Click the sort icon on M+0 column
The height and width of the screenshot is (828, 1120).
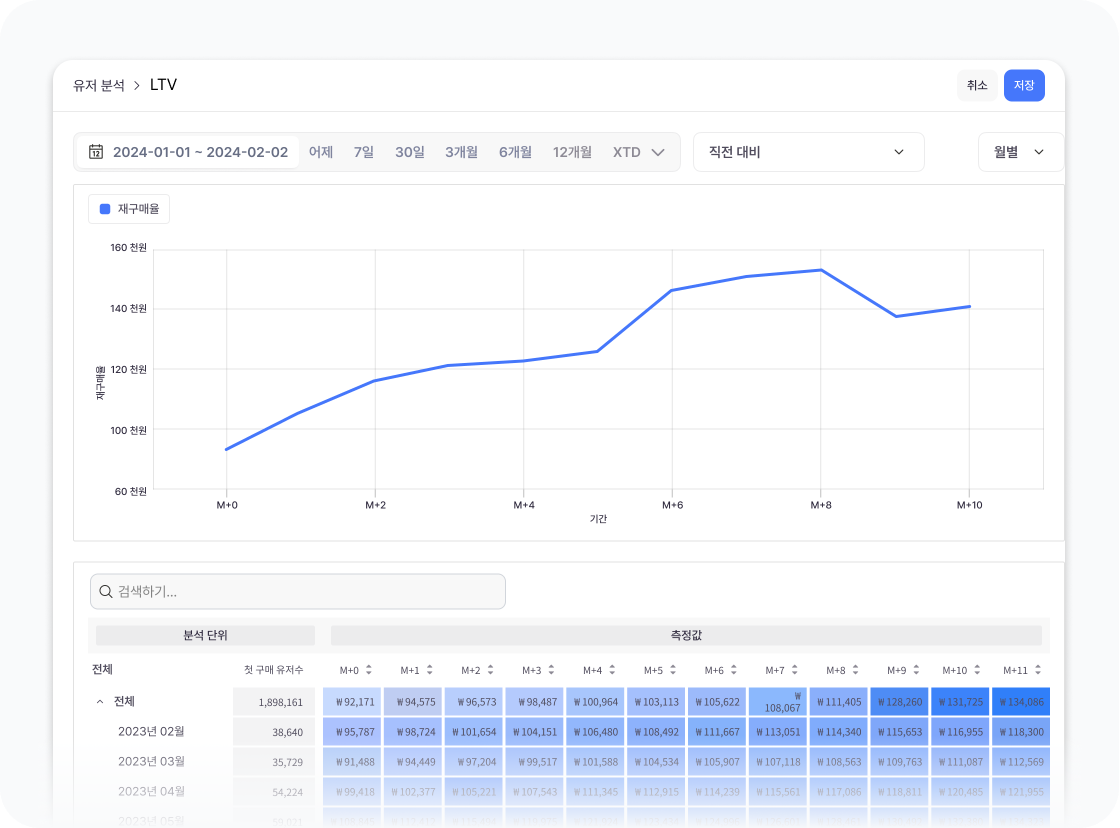[368, 670]
